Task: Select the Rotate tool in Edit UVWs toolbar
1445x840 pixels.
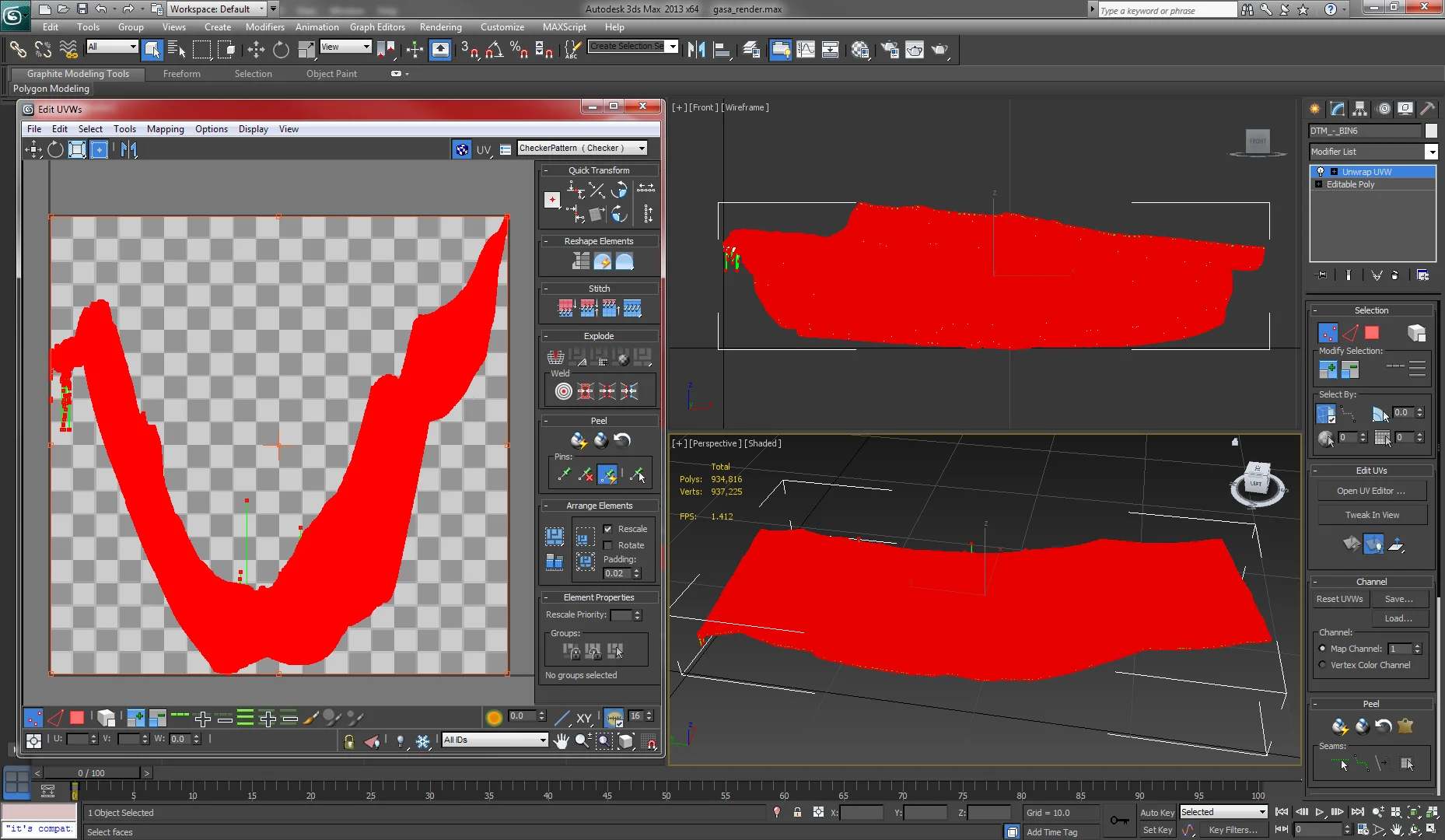Action: coord(55,149)
